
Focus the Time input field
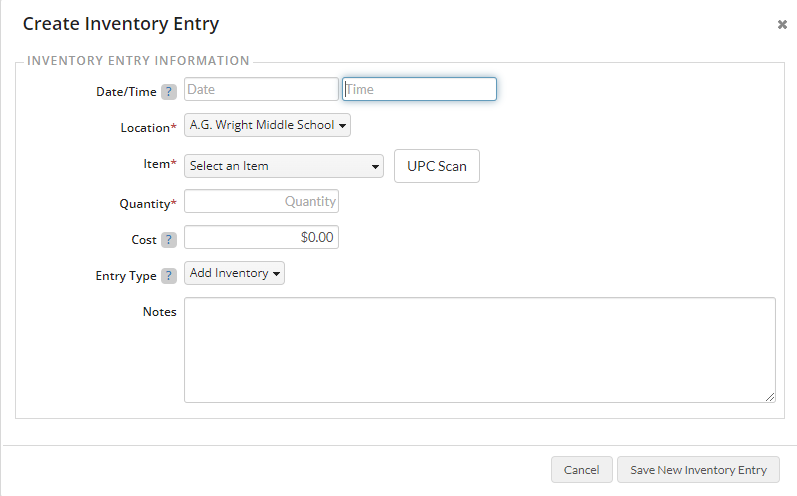(419, 89)
